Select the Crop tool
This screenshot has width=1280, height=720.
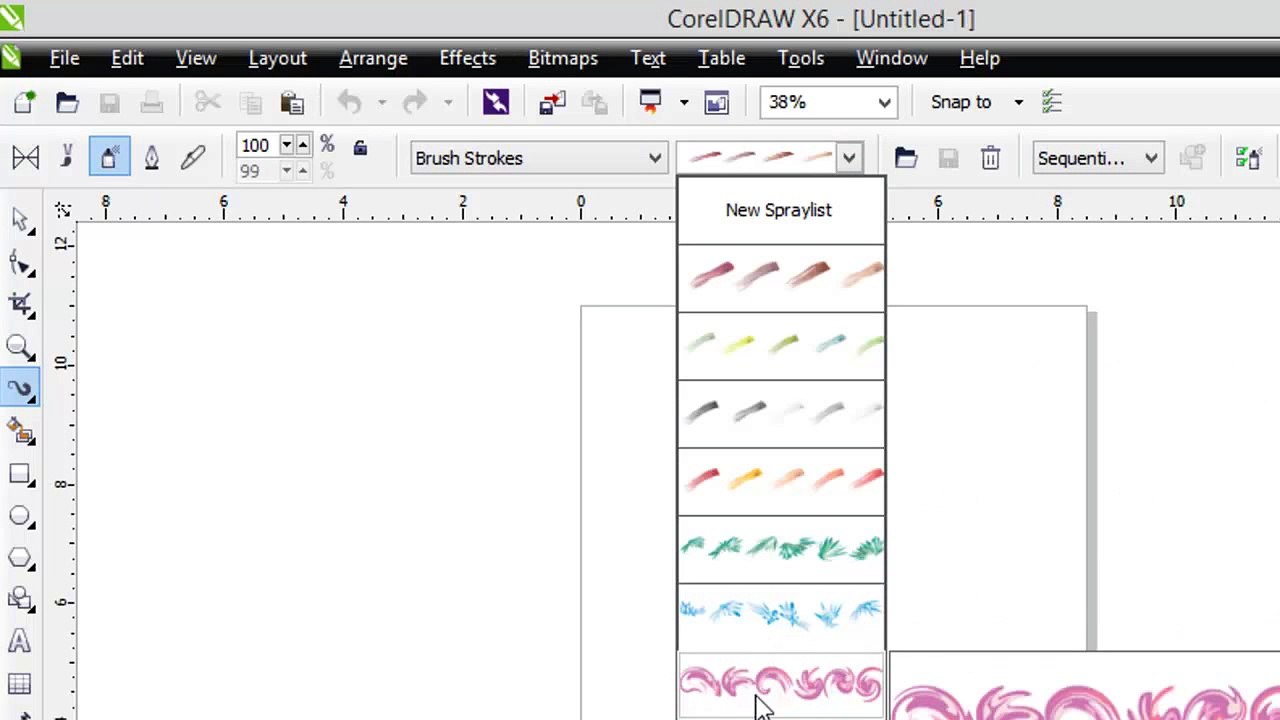click(20, 305)
